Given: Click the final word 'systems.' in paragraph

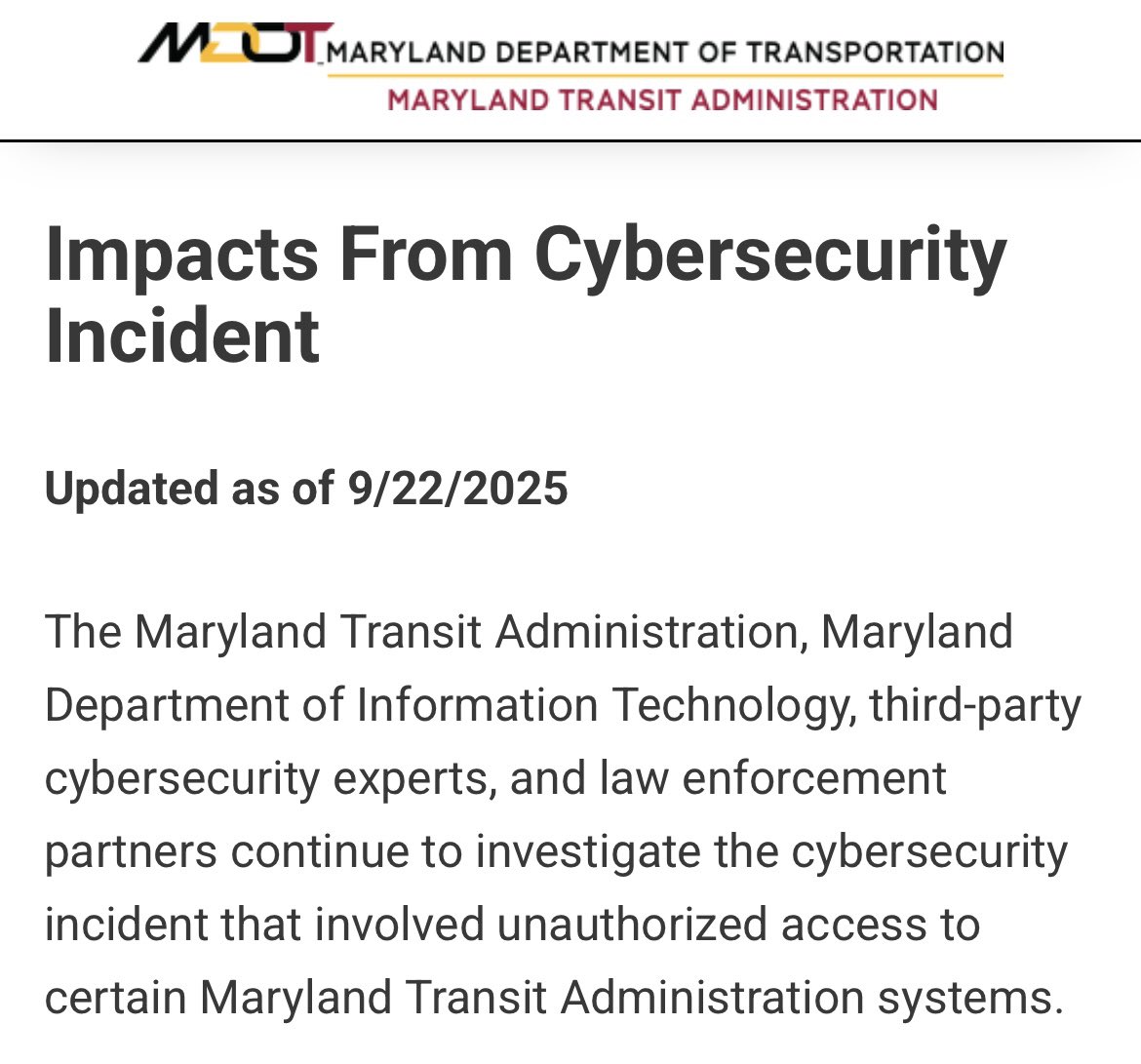Looking at the screenshot, I should [x=971, y=998].
